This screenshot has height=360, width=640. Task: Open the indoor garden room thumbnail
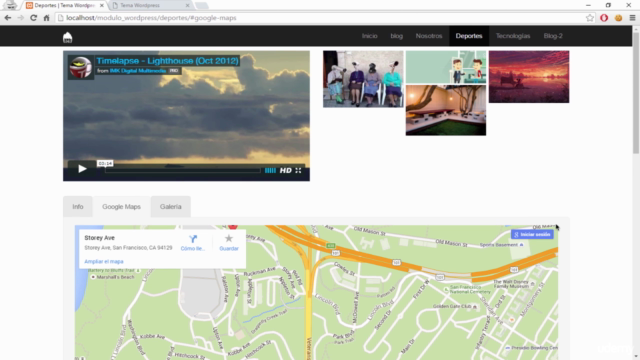(446, 110)
